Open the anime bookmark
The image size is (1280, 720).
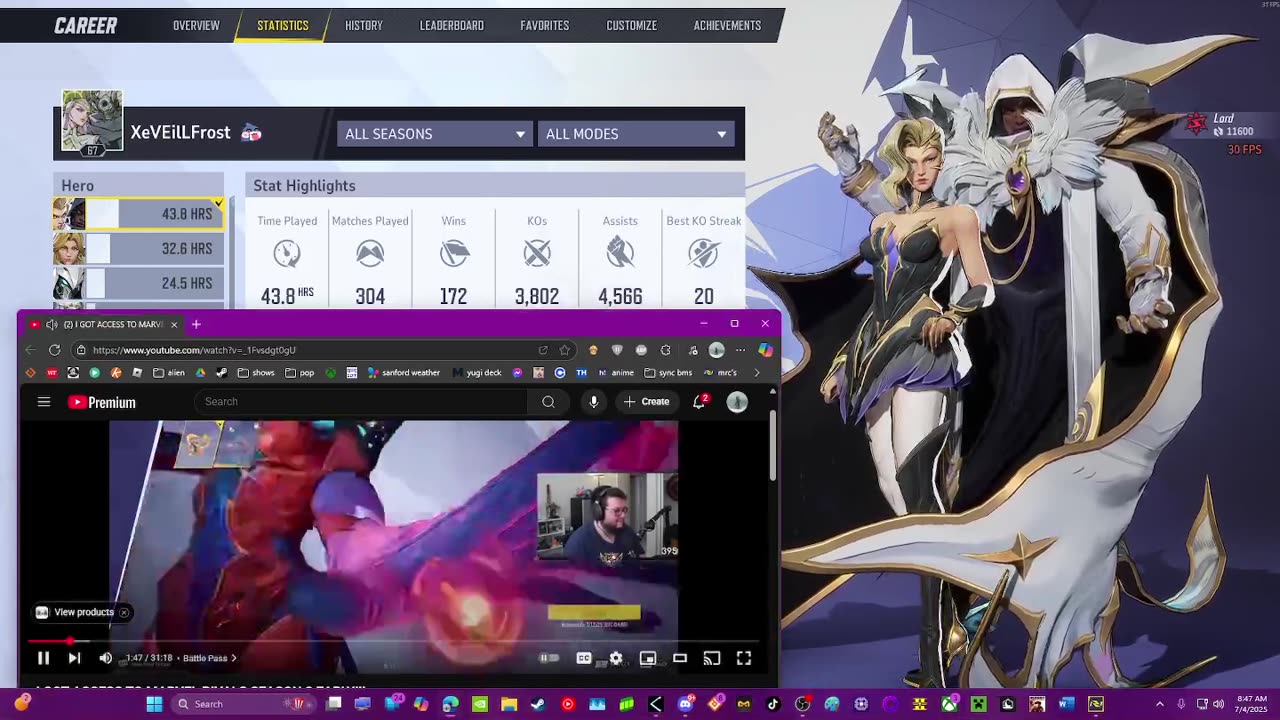(x=616, y=373)
